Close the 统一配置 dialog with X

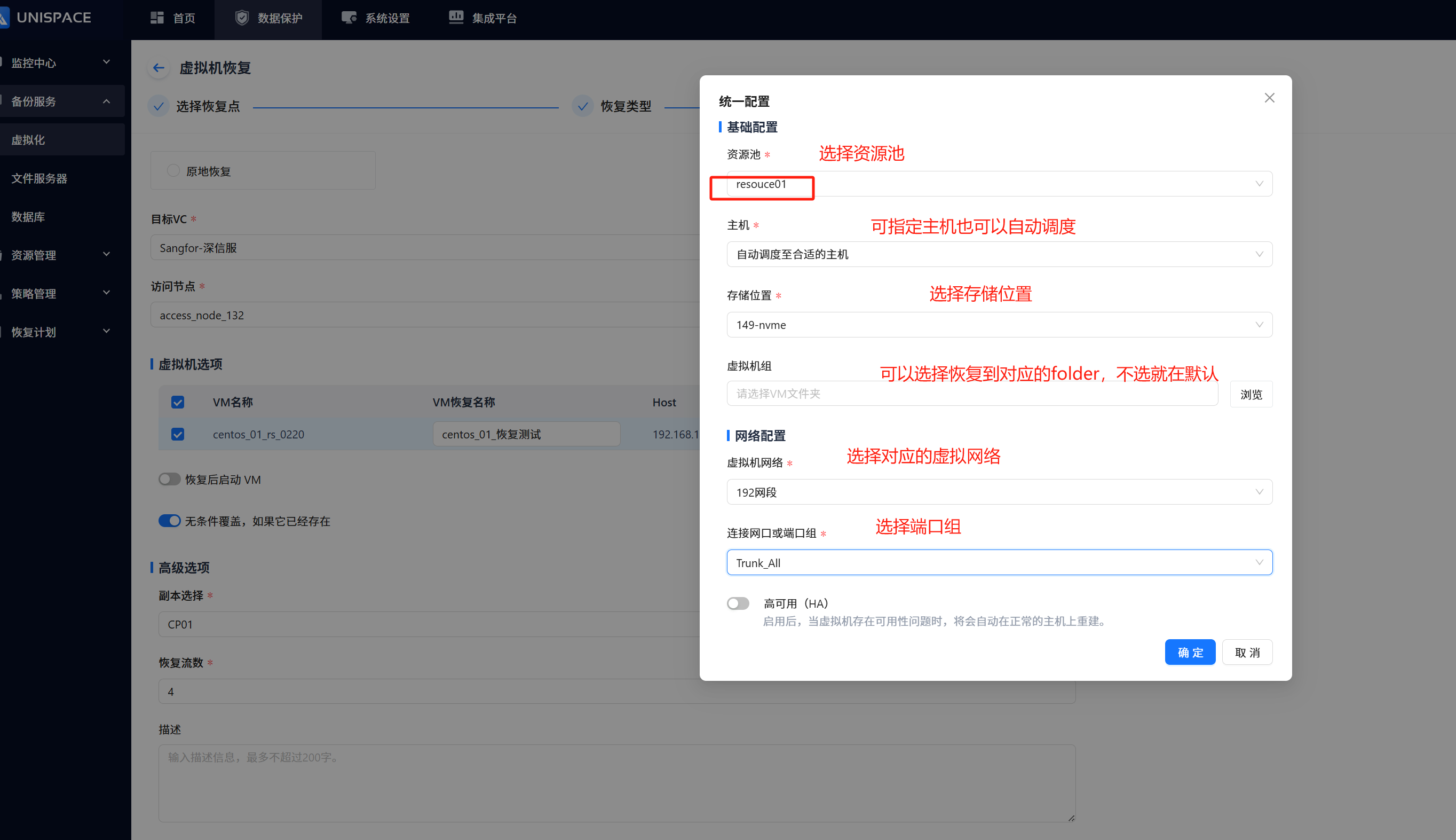point(1269,98)
